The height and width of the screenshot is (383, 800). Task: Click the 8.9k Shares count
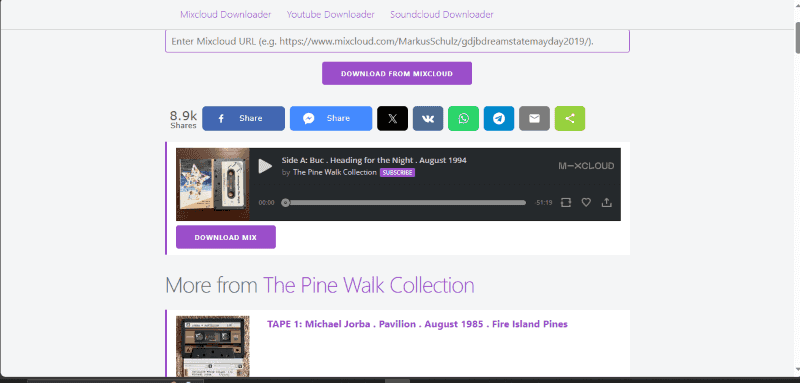183,119
